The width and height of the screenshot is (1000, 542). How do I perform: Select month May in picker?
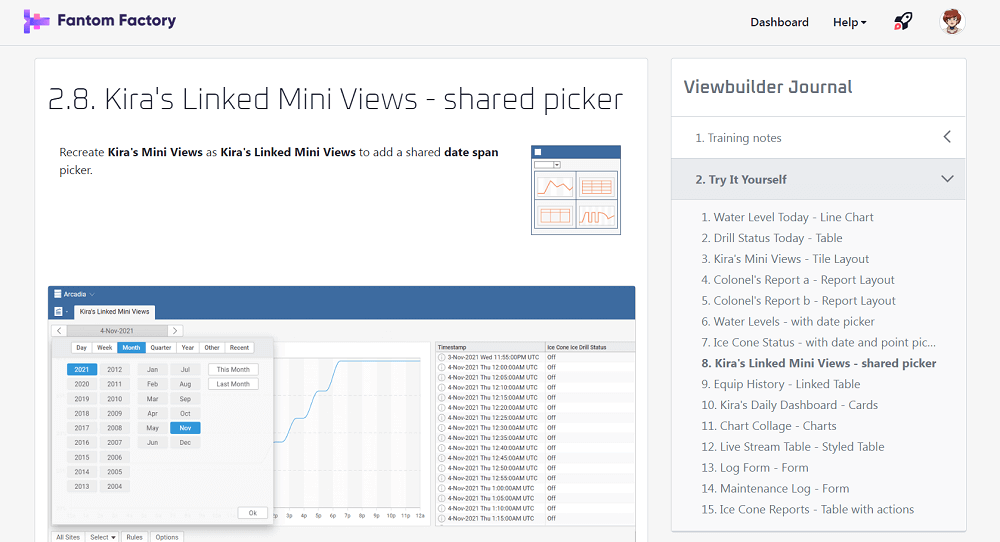tap(152, 428)
